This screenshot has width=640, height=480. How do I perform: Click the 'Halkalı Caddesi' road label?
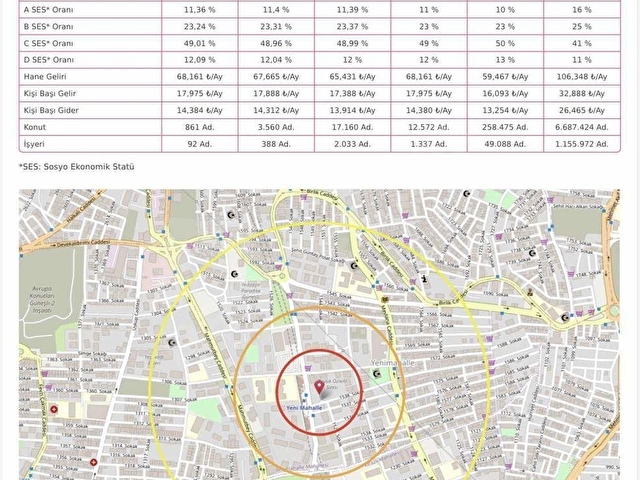pyautogui.click(x=82, y=210)
